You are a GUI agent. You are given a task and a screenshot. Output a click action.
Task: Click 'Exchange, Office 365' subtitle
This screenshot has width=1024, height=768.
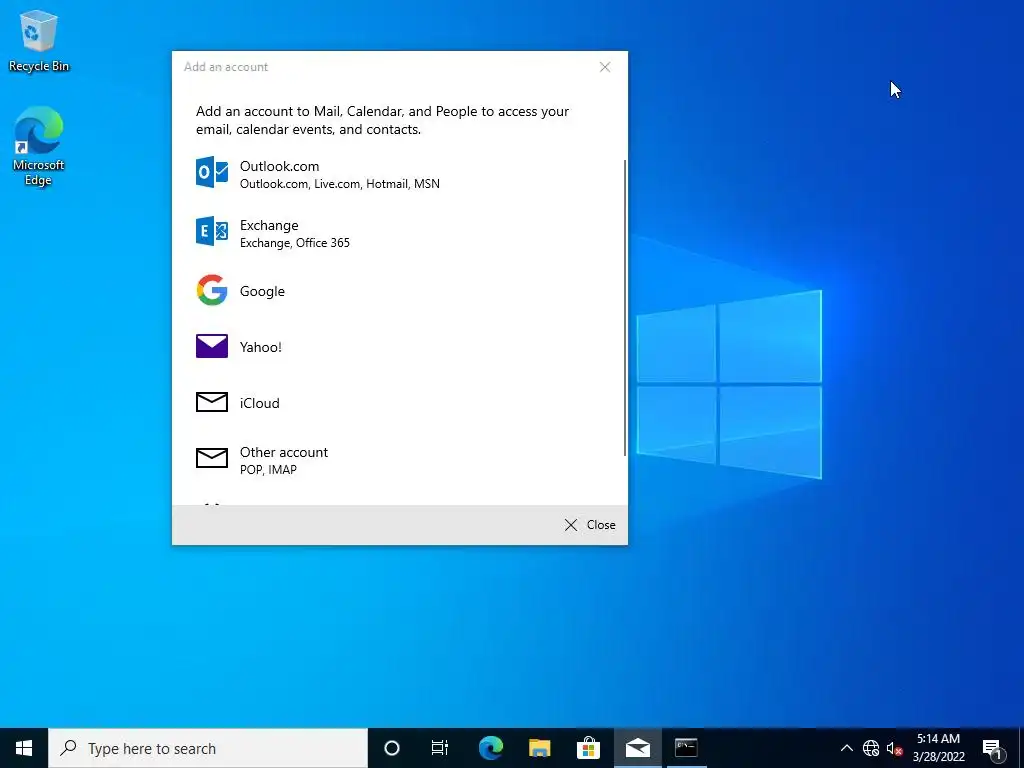click(x=295, y=243)
